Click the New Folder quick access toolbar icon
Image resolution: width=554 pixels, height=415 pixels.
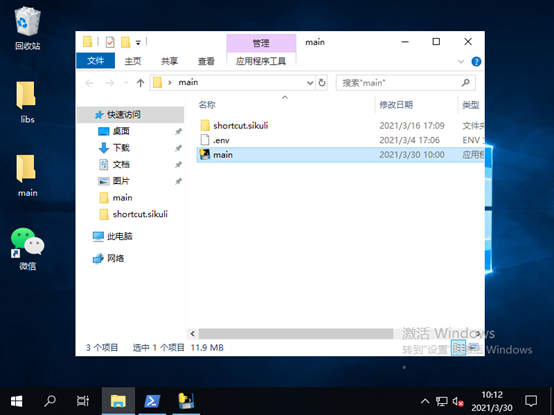coord(125,42)
